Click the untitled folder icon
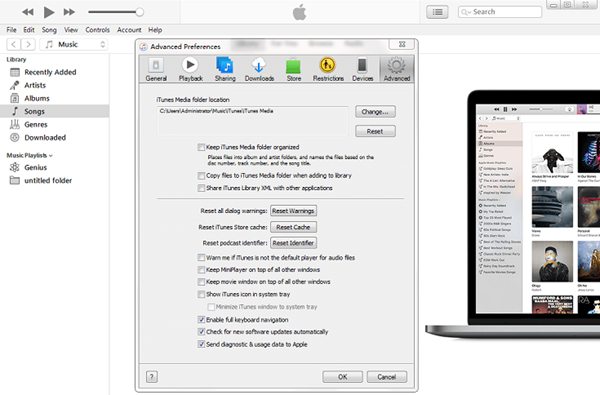The height and width of the screenshot is (395, 600). point(15,180)
